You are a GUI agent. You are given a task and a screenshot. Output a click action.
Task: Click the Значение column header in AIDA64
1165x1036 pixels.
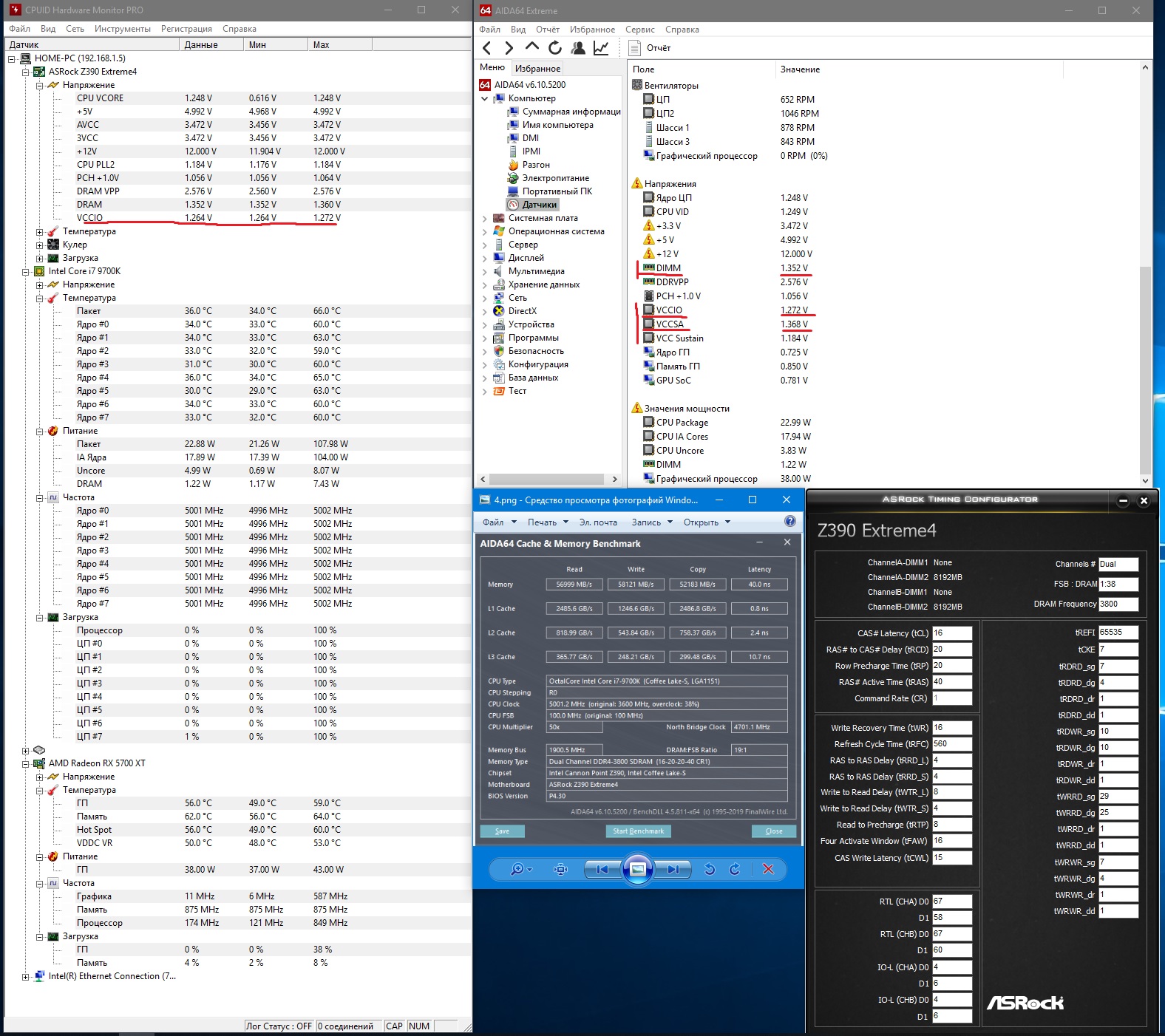[x=919, y=69]
